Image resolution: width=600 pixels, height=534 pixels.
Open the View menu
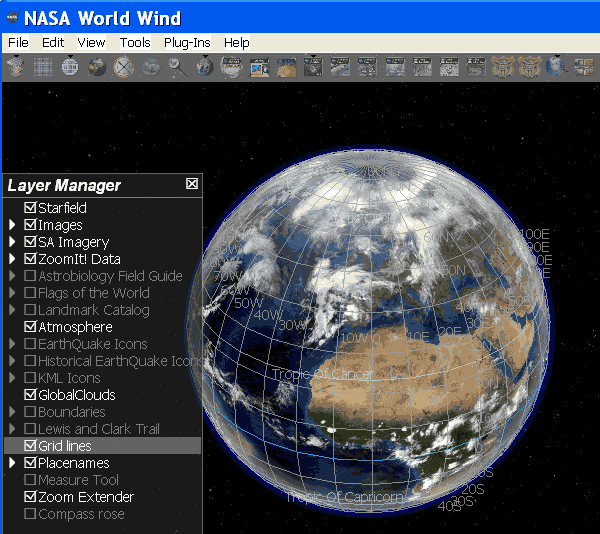point(91,42)
